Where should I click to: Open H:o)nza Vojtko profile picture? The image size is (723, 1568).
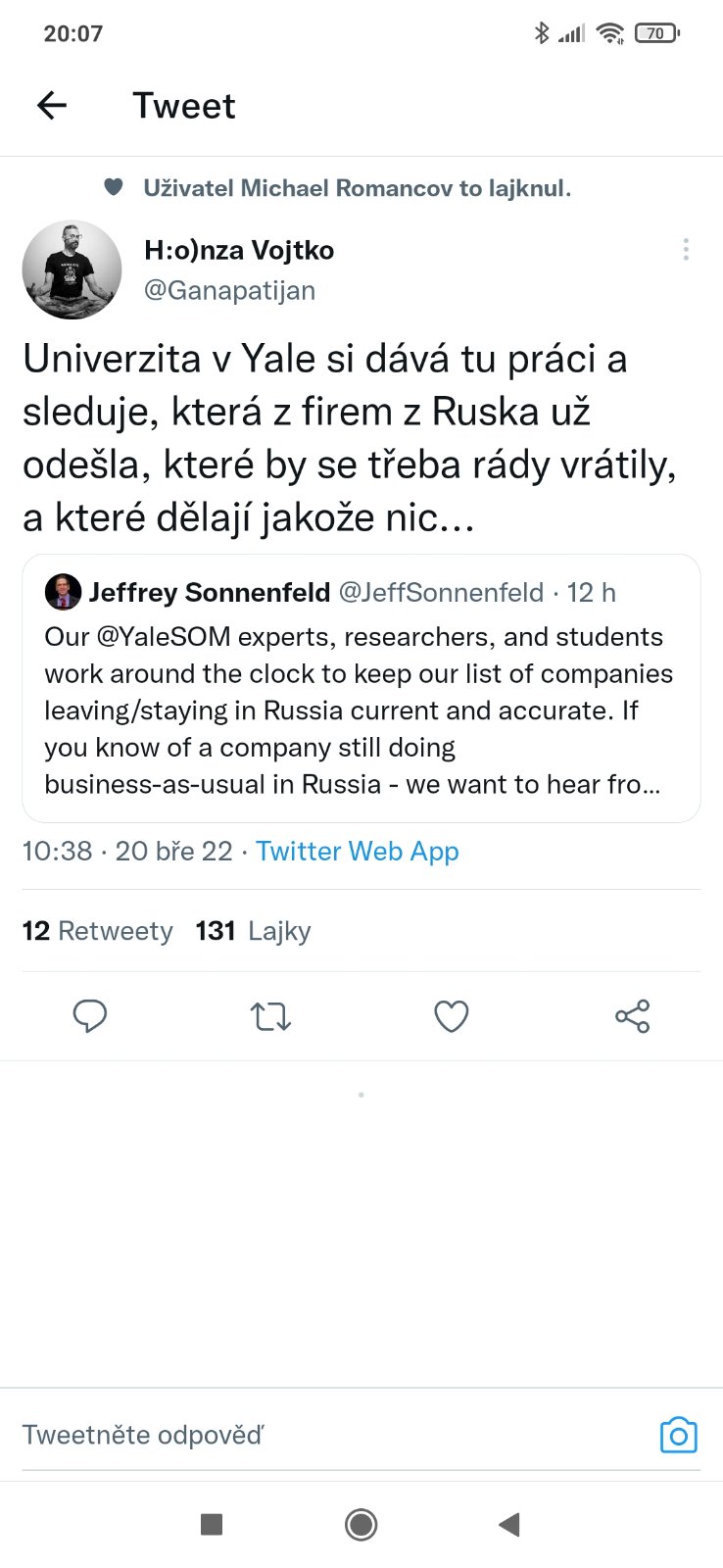pos(72,269)
